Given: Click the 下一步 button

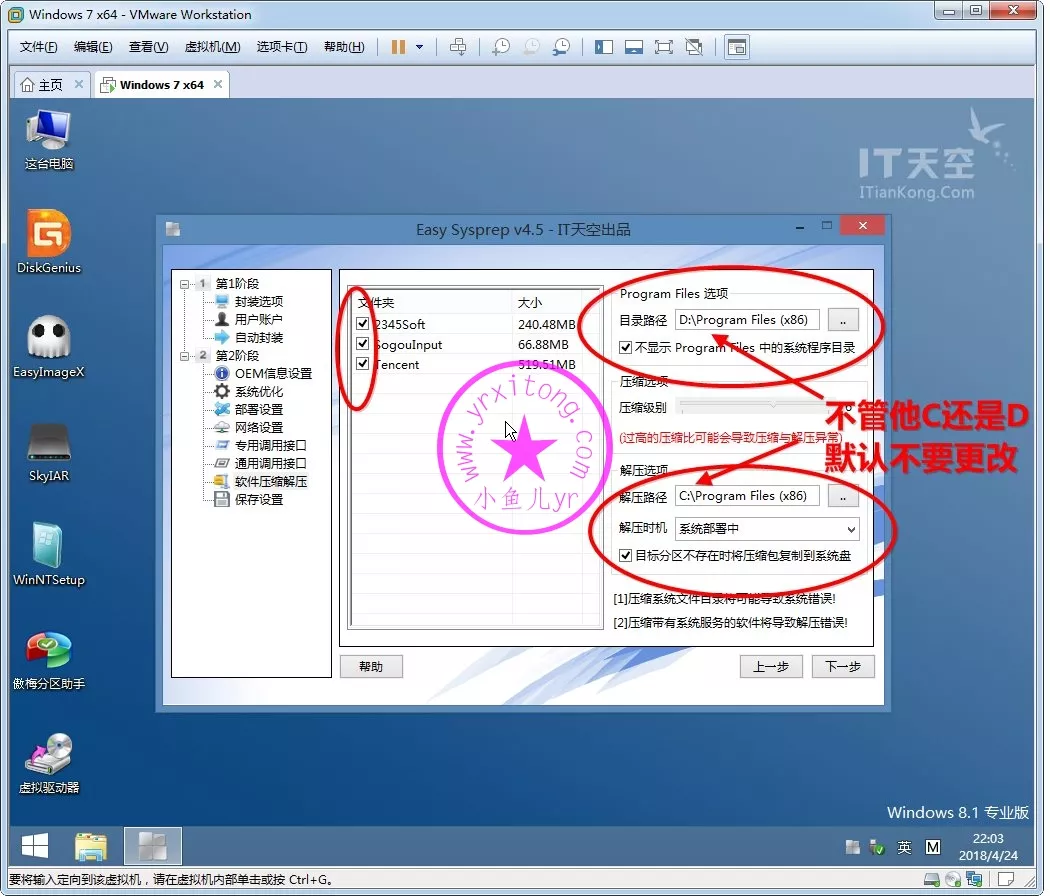Looking at the screenshot, I should point(842,667).
